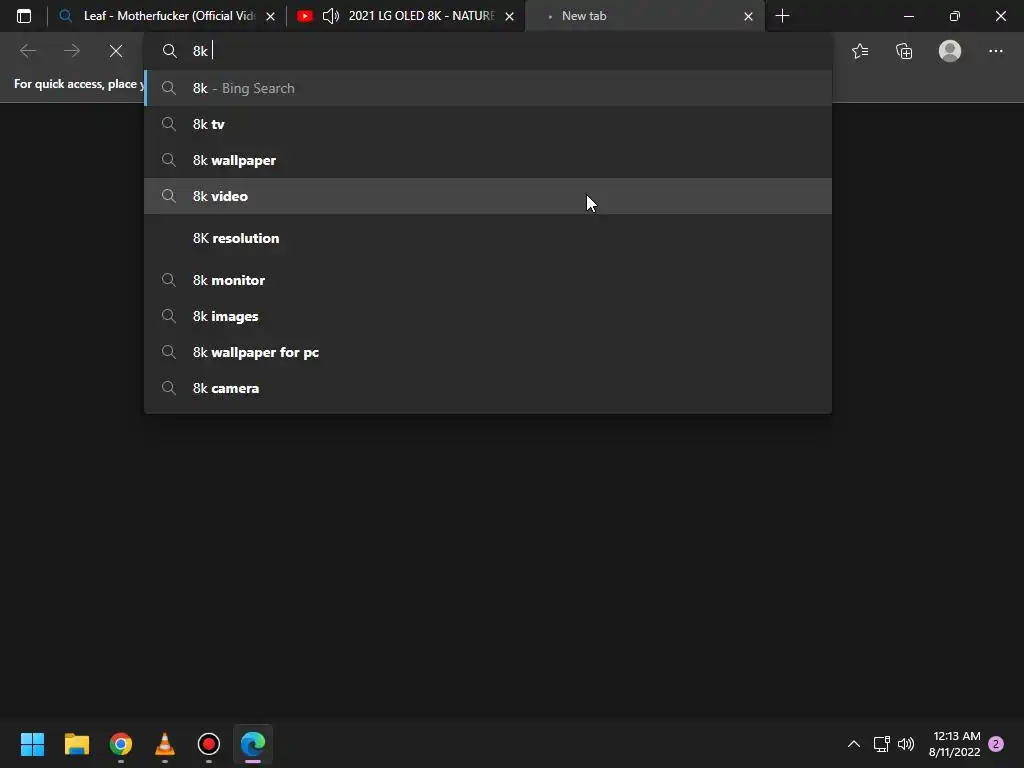The height and width of the screenshot is (768, 1024).
Task: Open Google Chrome from the taskbar
Action: point(121,744)
